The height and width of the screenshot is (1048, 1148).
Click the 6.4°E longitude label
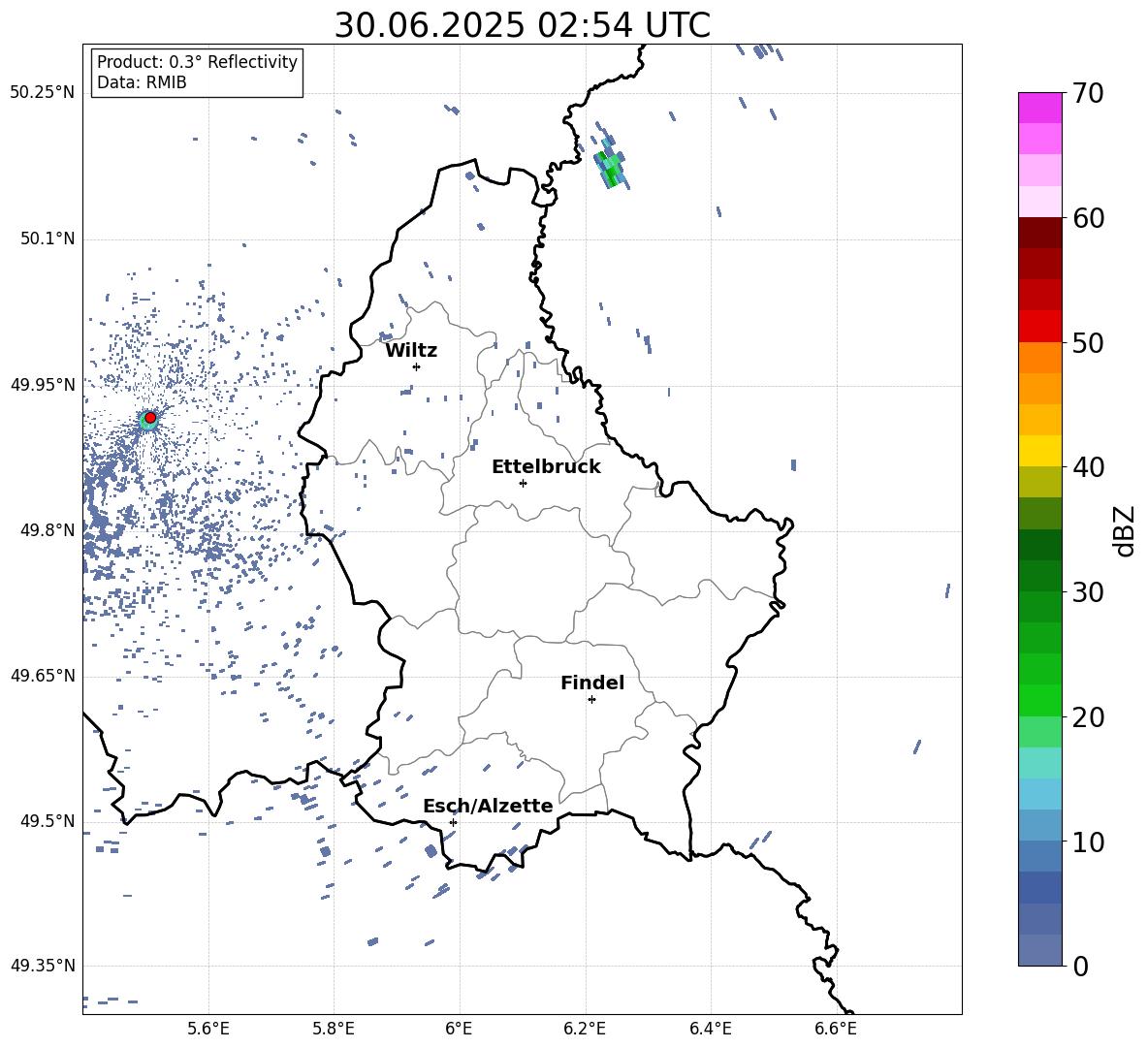pos(710,1029)
